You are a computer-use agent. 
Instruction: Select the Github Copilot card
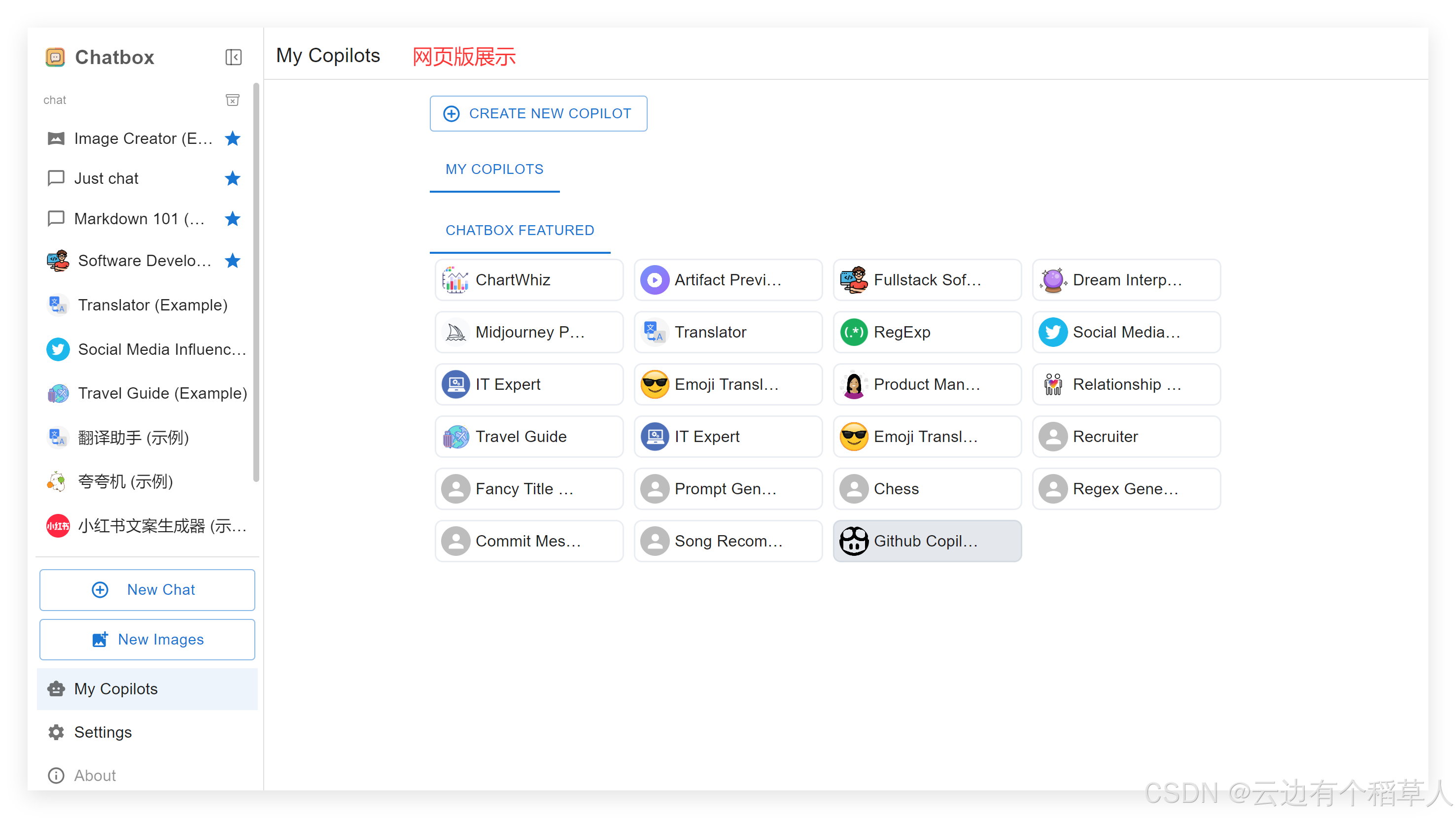click(927, 541)
